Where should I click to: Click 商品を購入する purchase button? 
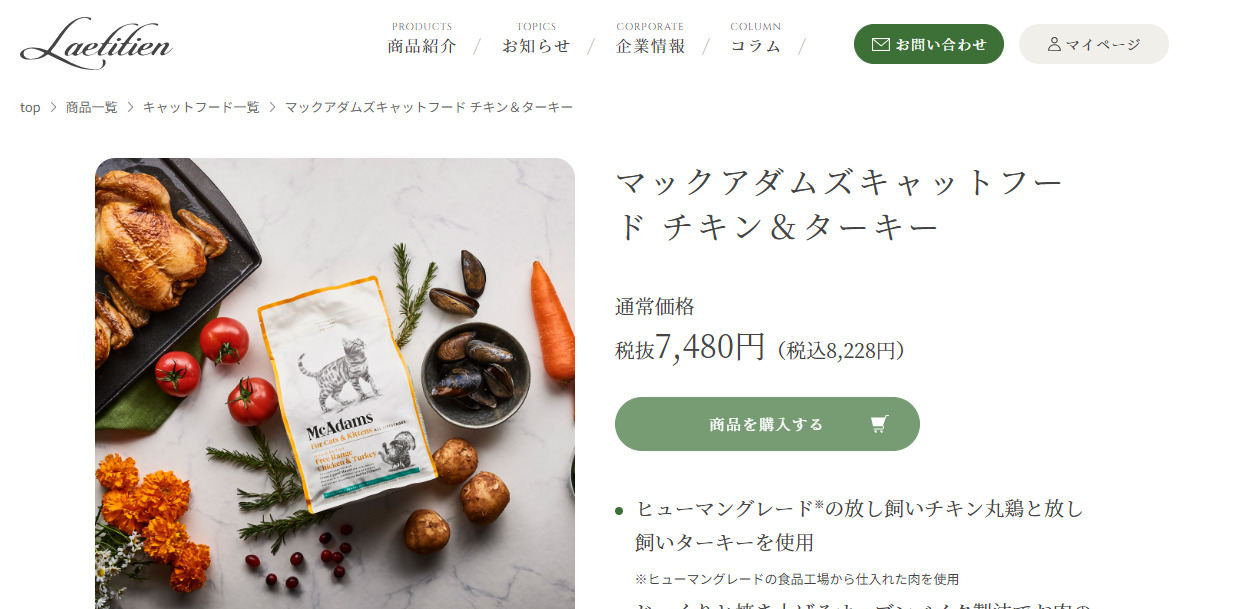(x=767, y=424)
